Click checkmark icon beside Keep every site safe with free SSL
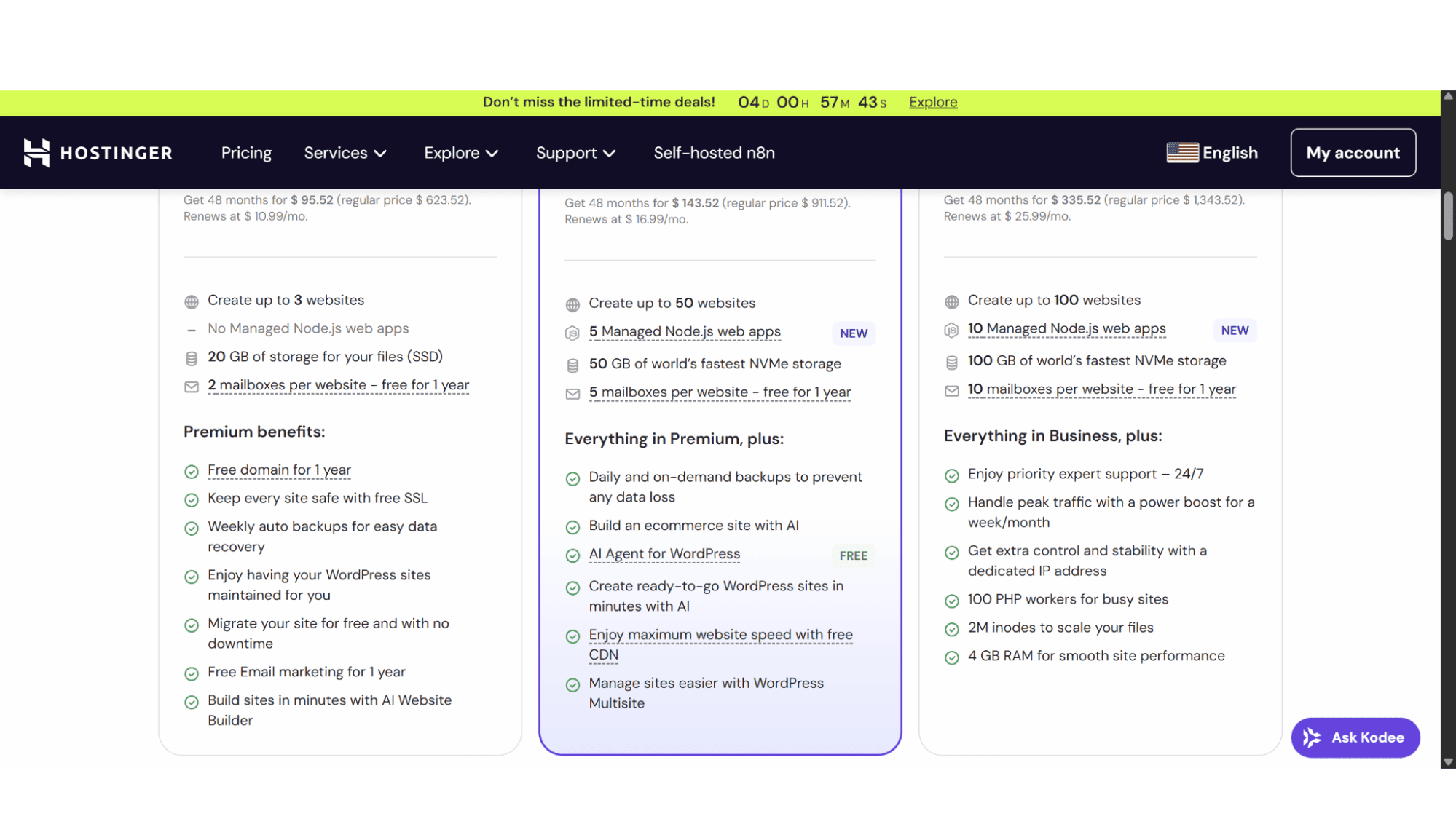1456x819 pixels. click(192, 500)
